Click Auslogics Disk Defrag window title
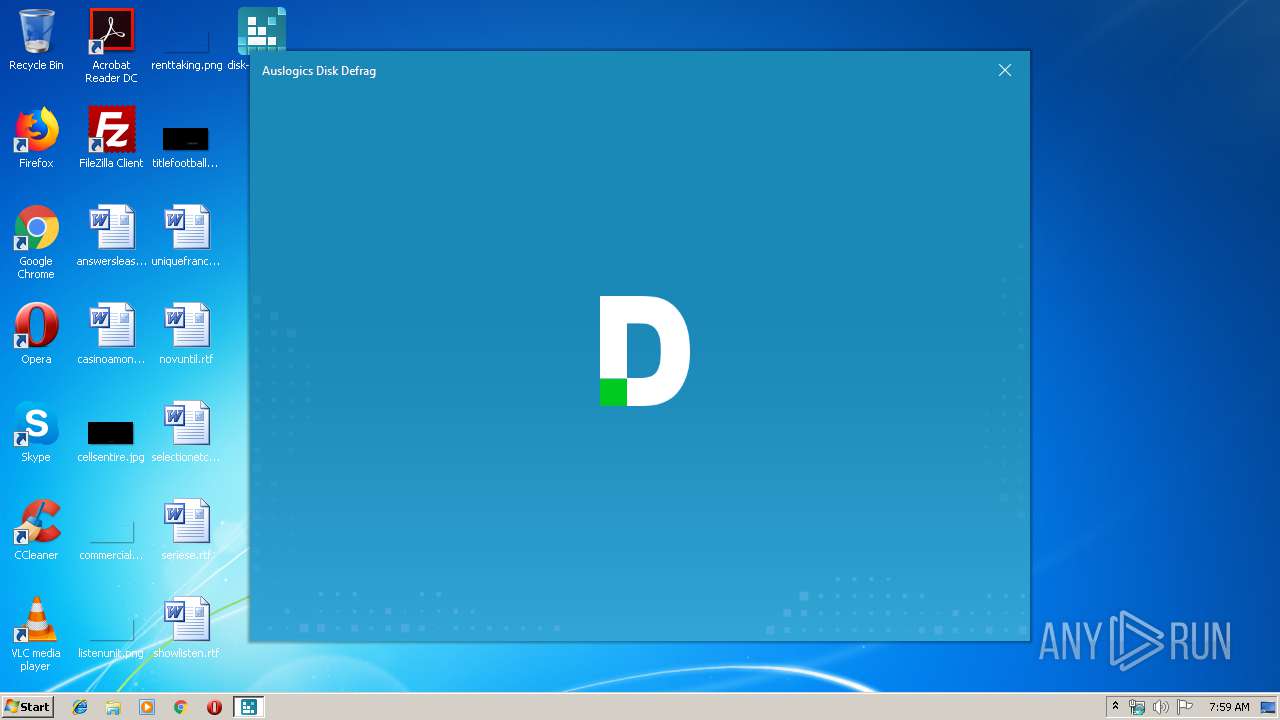1280x720 pixels. coord(319,71)
